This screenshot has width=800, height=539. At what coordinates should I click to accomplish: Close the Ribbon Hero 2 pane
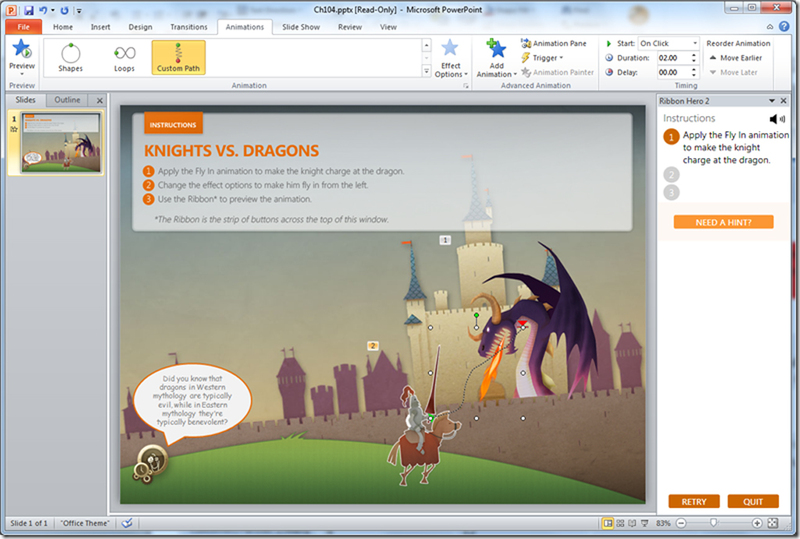tap(784, 101)
